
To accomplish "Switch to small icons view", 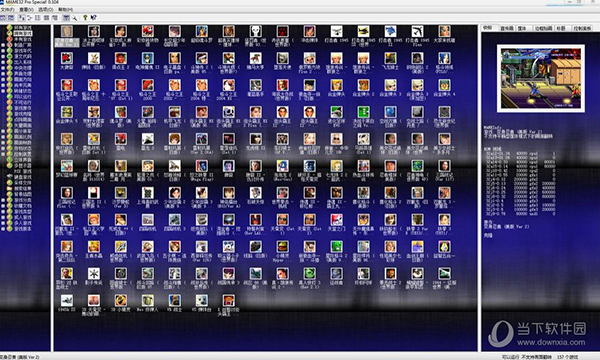I will tap(30, 18).
